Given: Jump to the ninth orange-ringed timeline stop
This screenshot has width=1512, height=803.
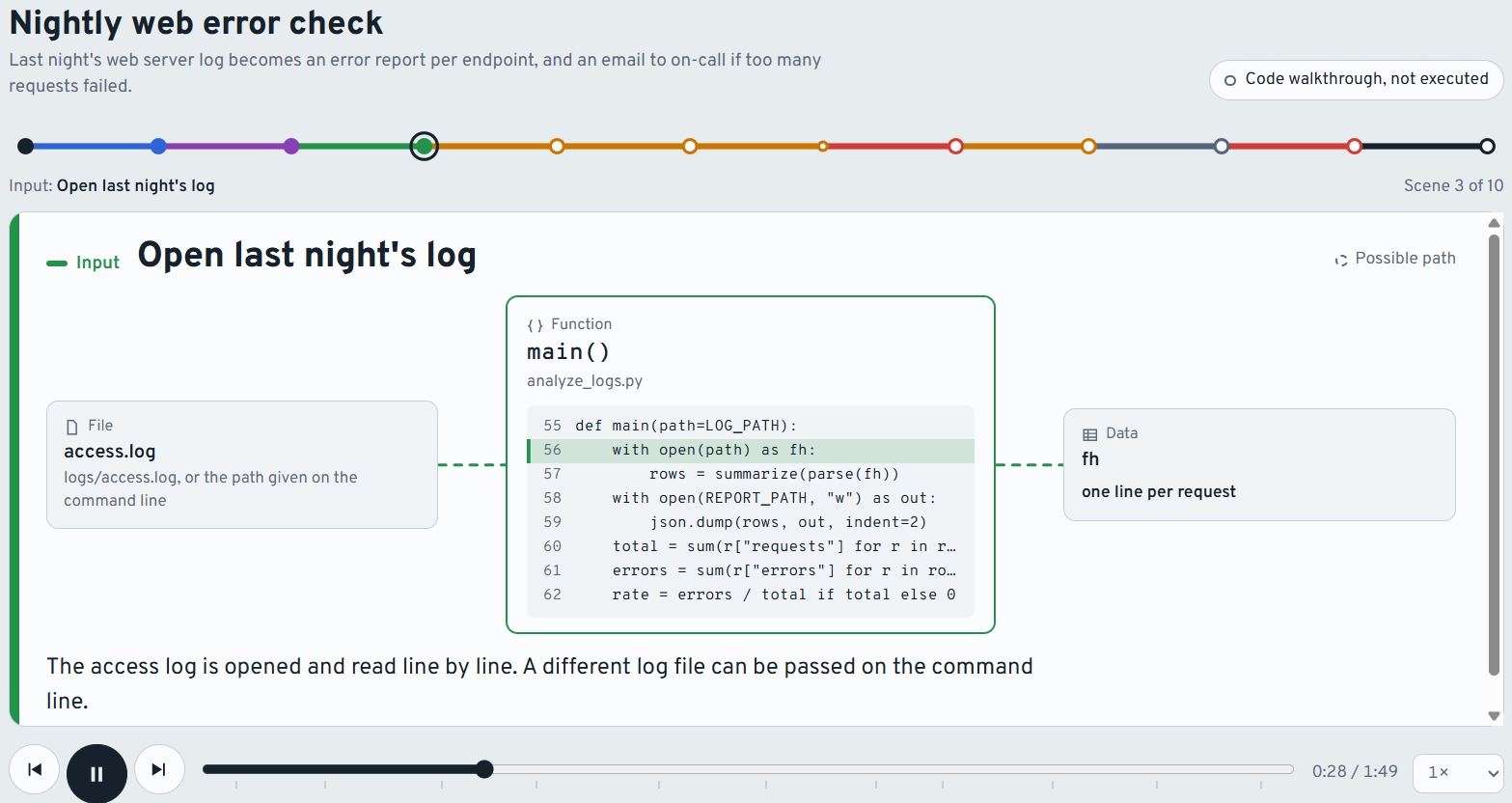Looking at the screenshot, I should 1088,147.
